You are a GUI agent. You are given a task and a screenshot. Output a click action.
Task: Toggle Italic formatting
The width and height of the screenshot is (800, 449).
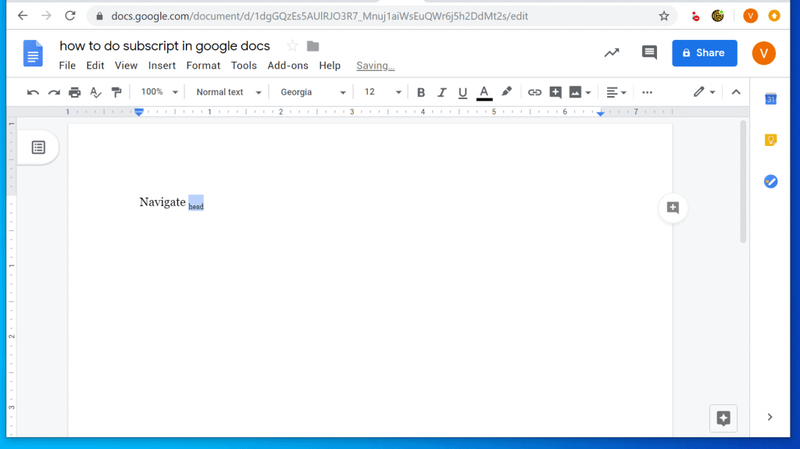[x=441, y=92]
